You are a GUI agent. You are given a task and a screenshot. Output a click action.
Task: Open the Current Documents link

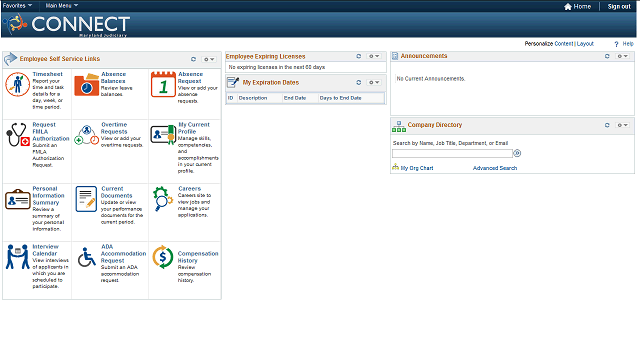click(x=116, y=192)
